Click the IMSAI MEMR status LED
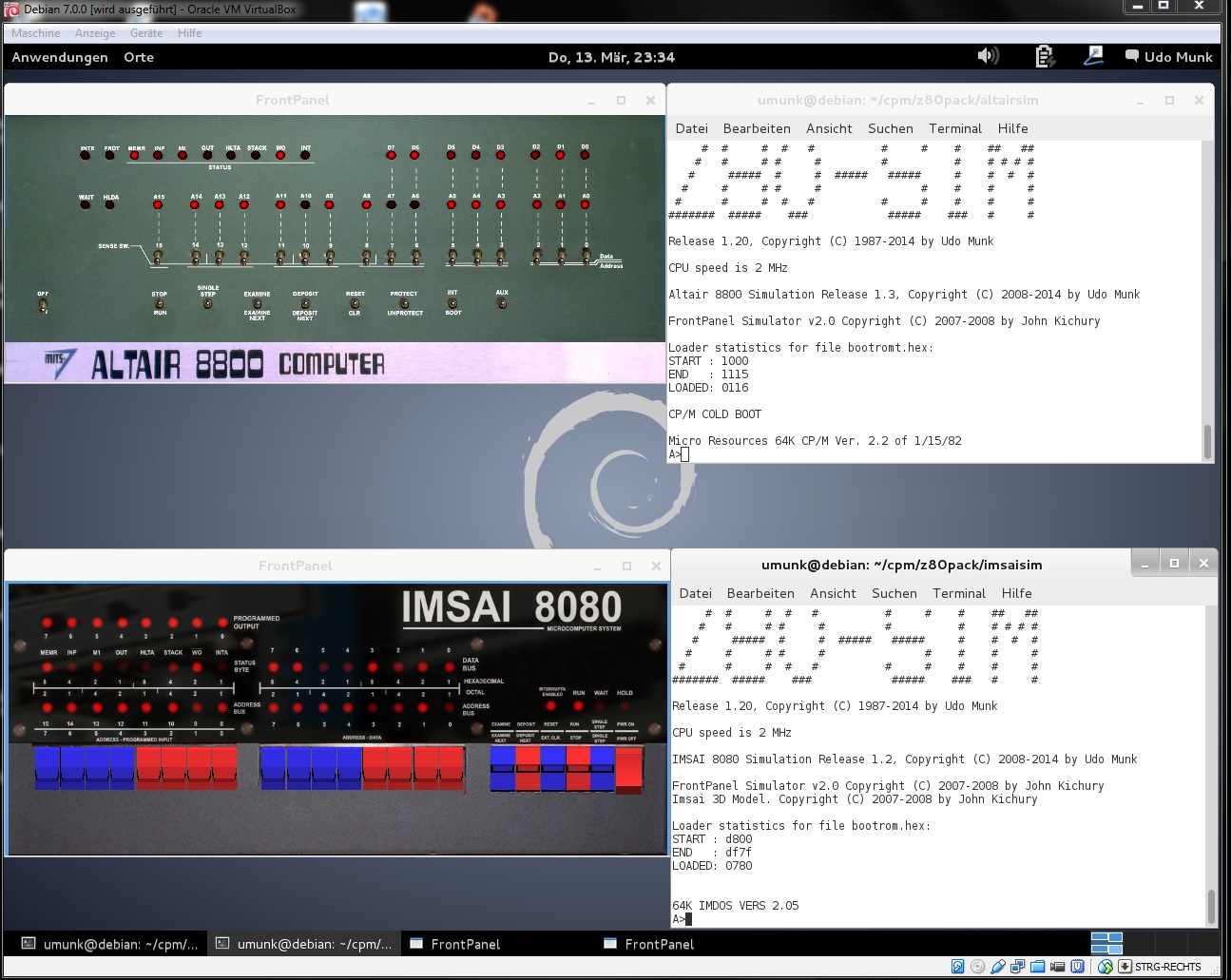This screenshot has height=980, width=1231. coord(46,666)
